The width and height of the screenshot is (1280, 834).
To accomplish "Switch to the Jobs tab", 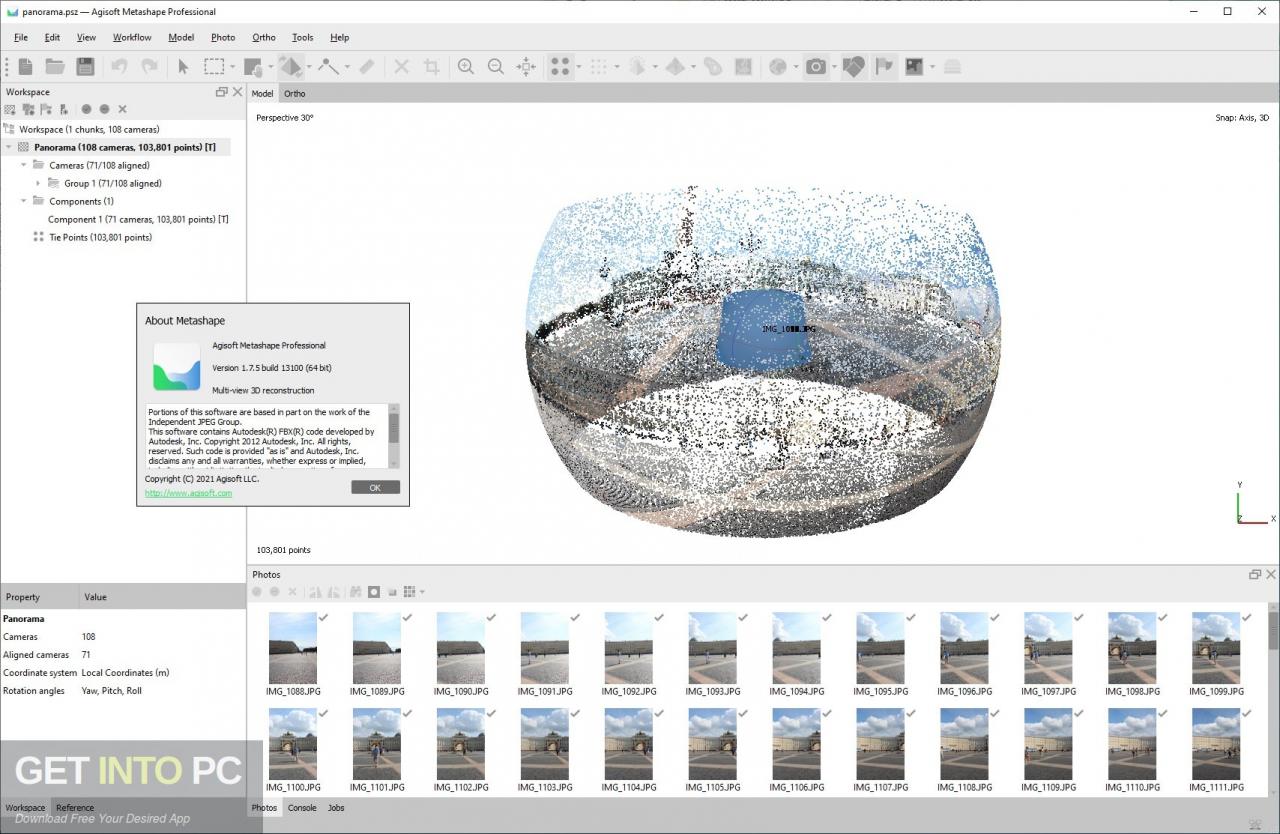I will pyautogui.click(x=336, y=808).
